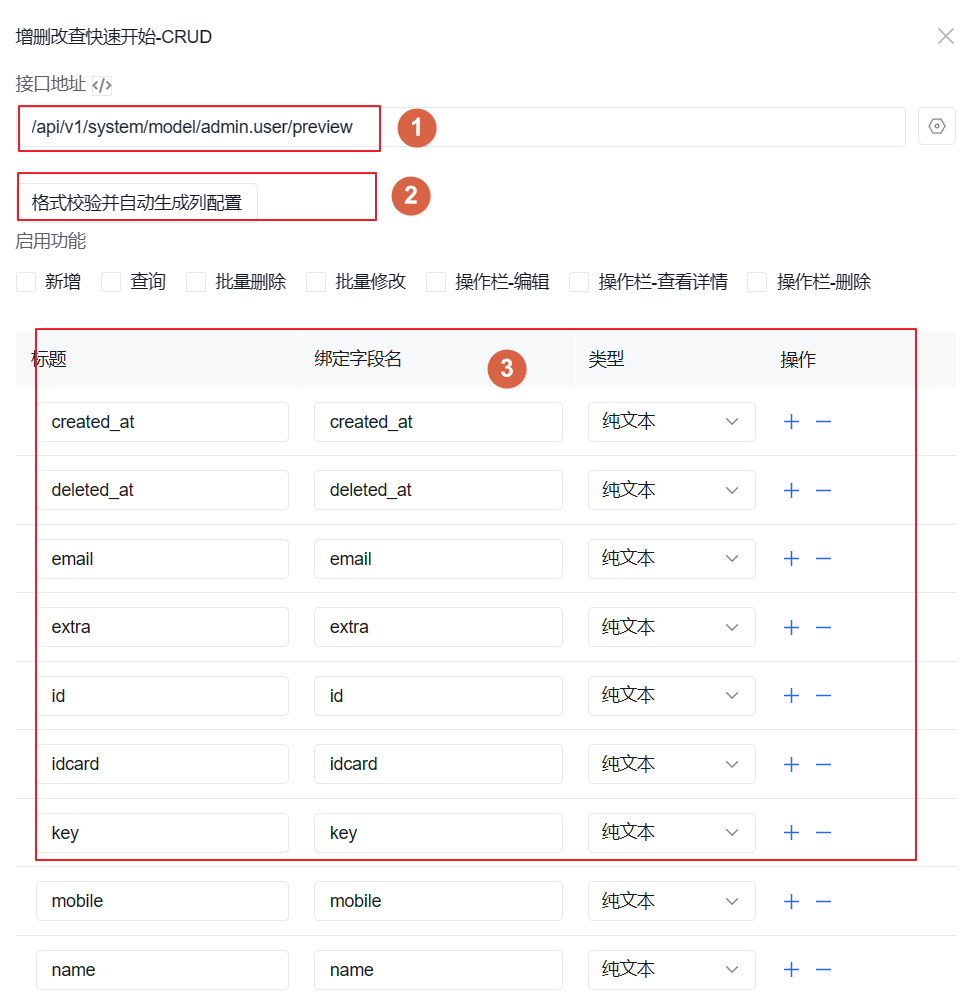Remove the extra field row
Image resolution: width=970 pixels, height=1003 pixels.
[x=823, y=627]
